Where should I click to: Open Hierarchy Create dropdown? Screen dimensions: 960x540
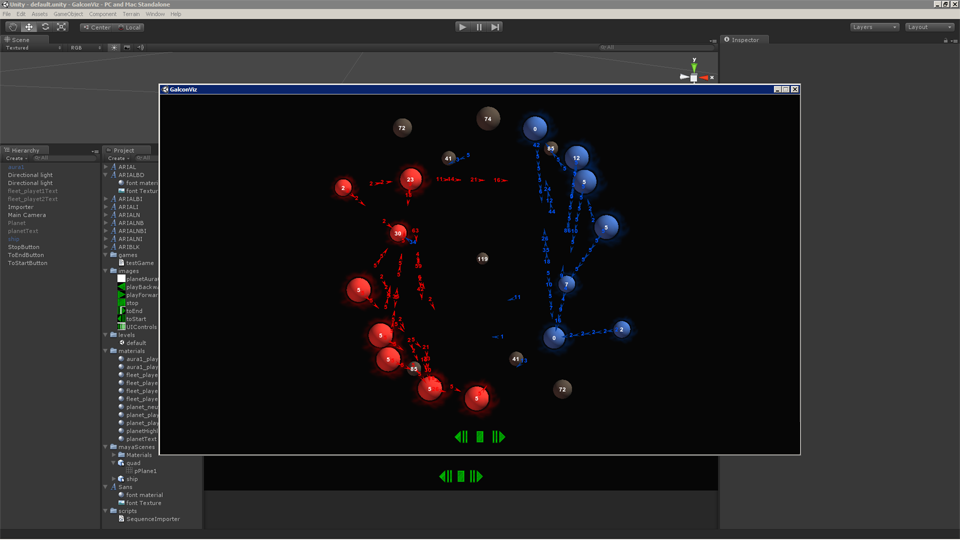point(17,158)
